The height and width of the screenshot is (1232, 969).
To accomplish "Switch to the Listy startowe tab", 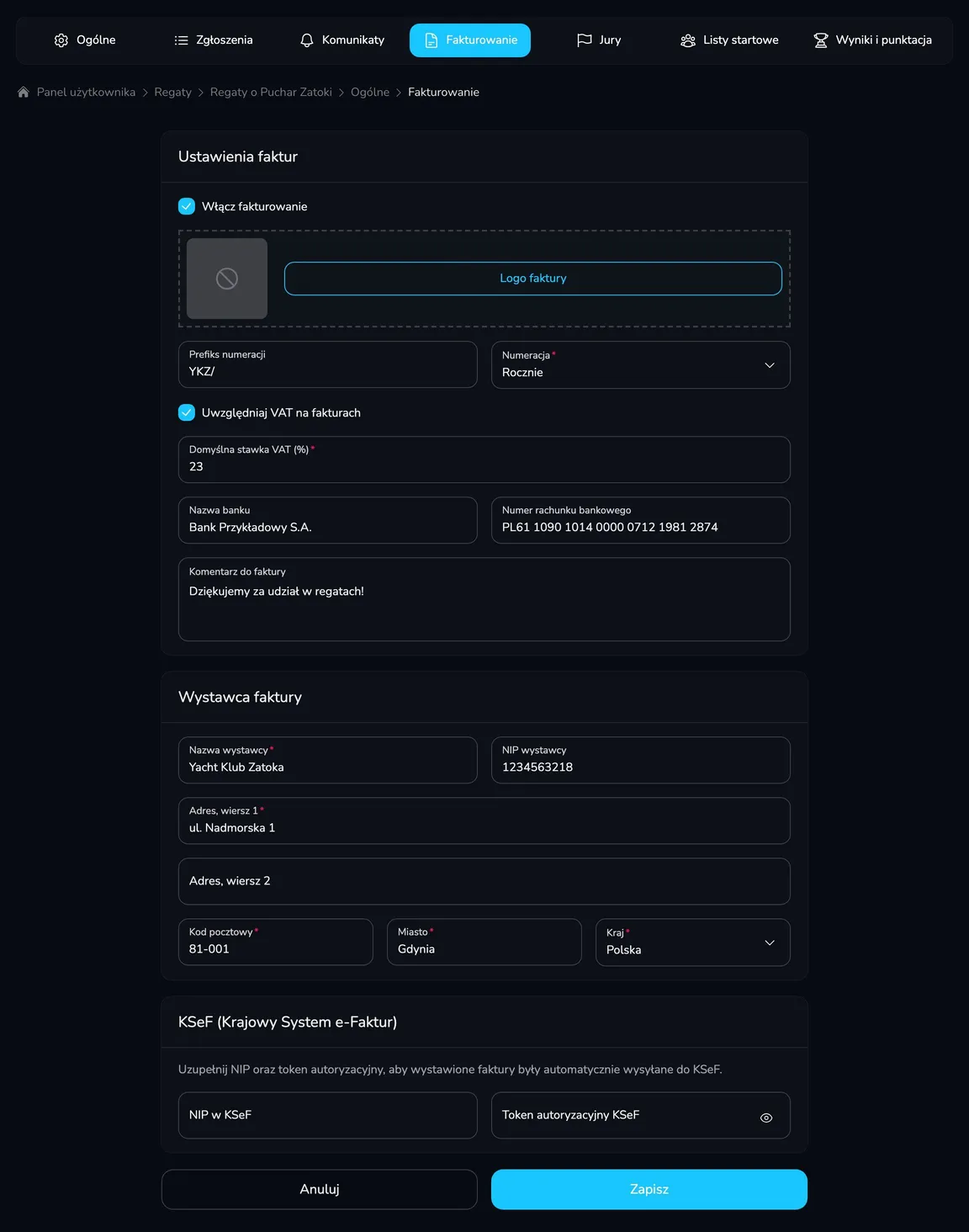I will click(x=729, y=40).
